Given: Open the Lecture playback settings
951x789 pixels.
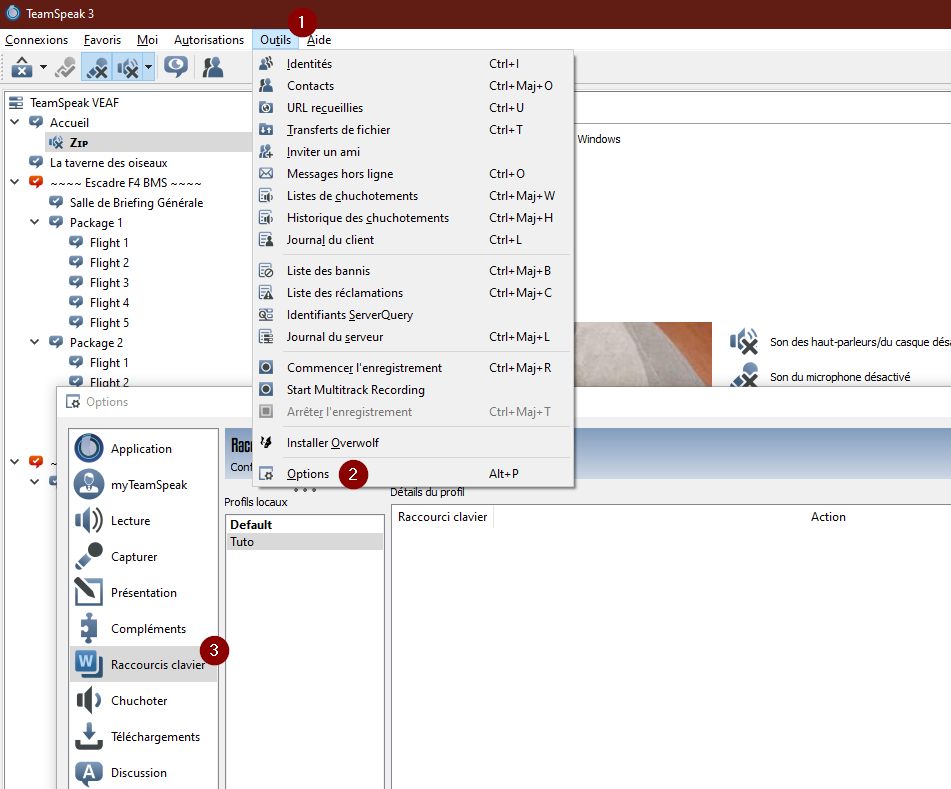Looking at the screenshot, I should click(x=130, y=521).
